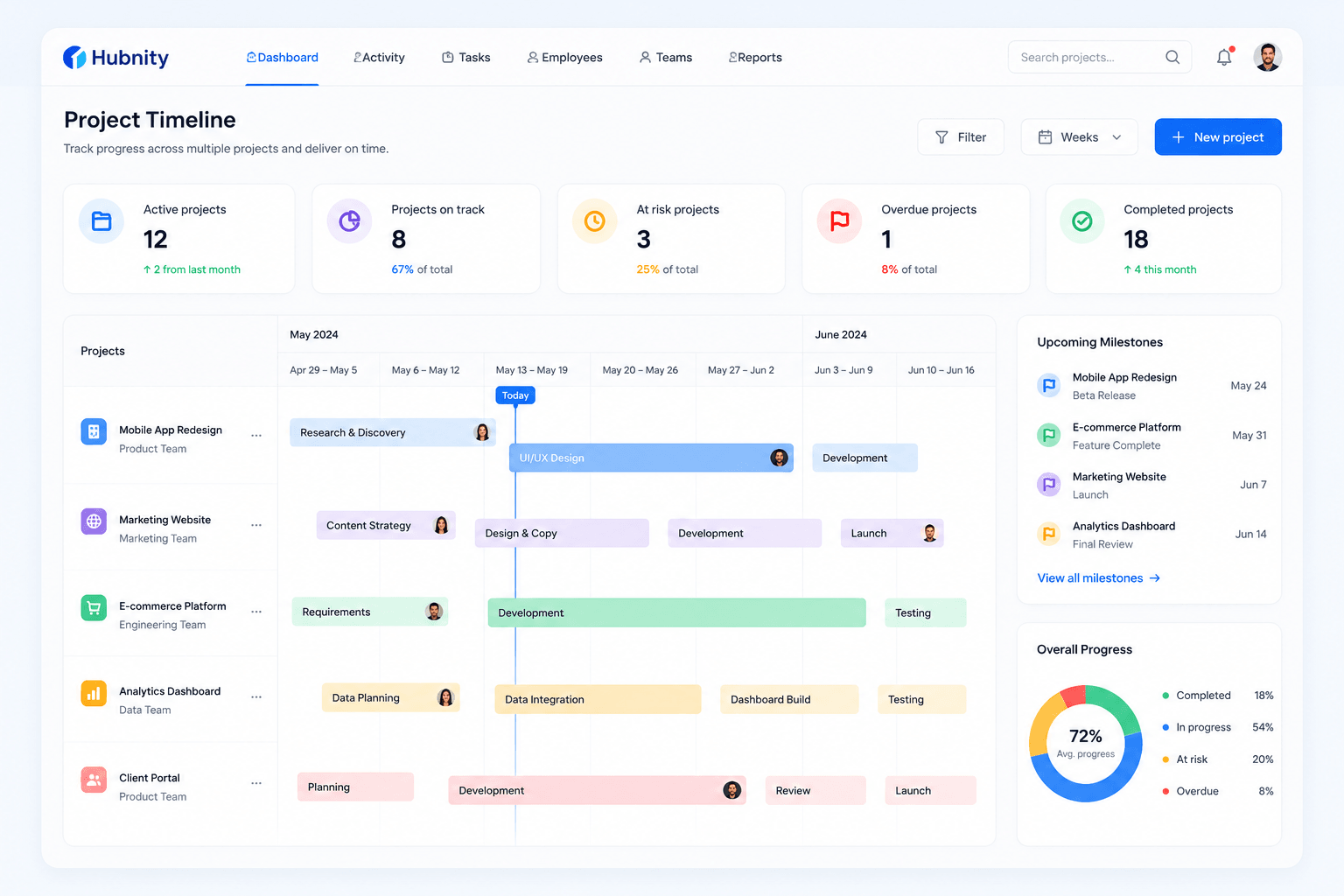1344x896 pixels.
Task: Create a New project
Action: pyautogui.click(x=1218, y=137)
